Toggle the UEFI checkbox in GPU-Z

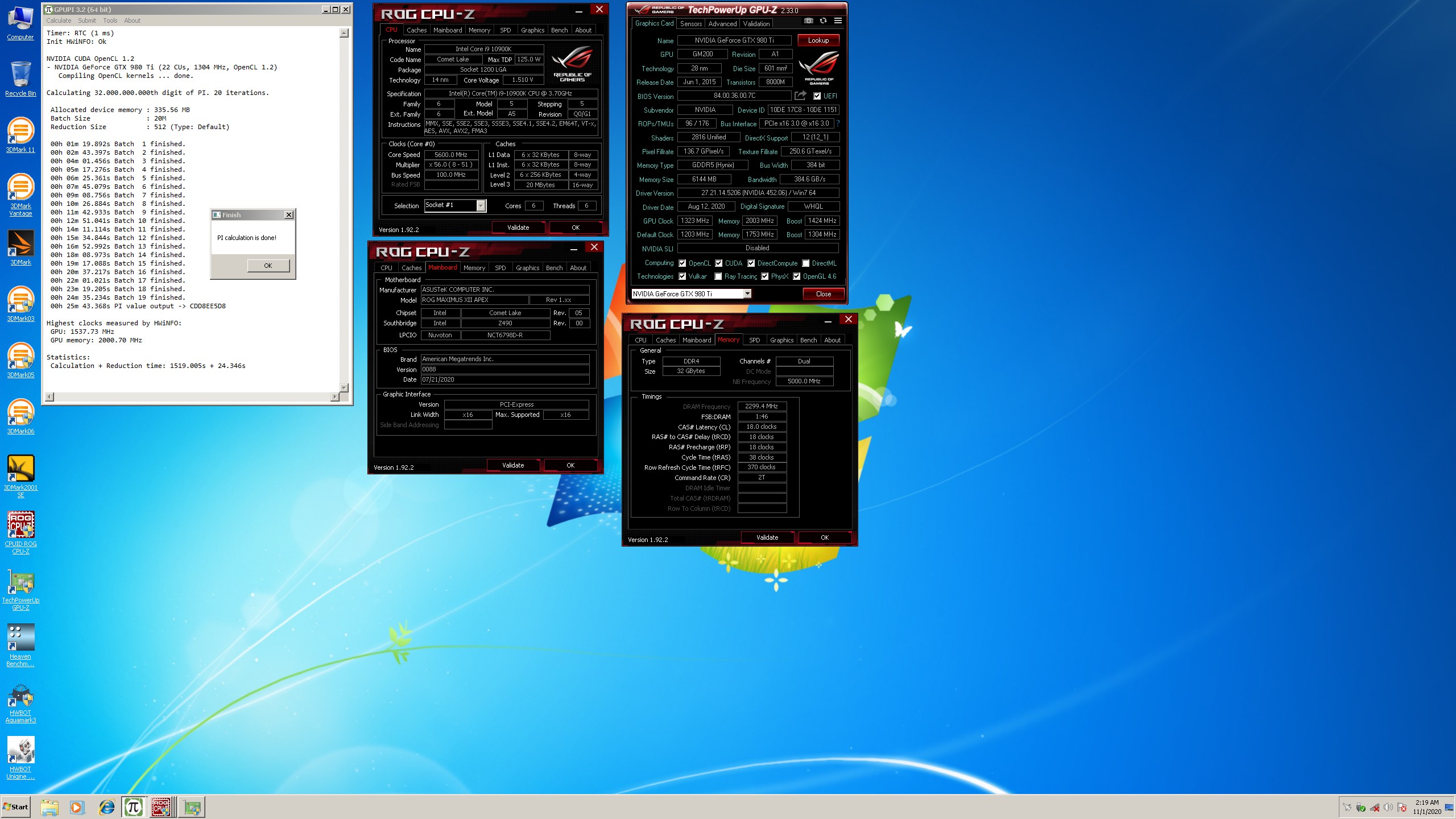pyautogui.click(x=817, y=96)
